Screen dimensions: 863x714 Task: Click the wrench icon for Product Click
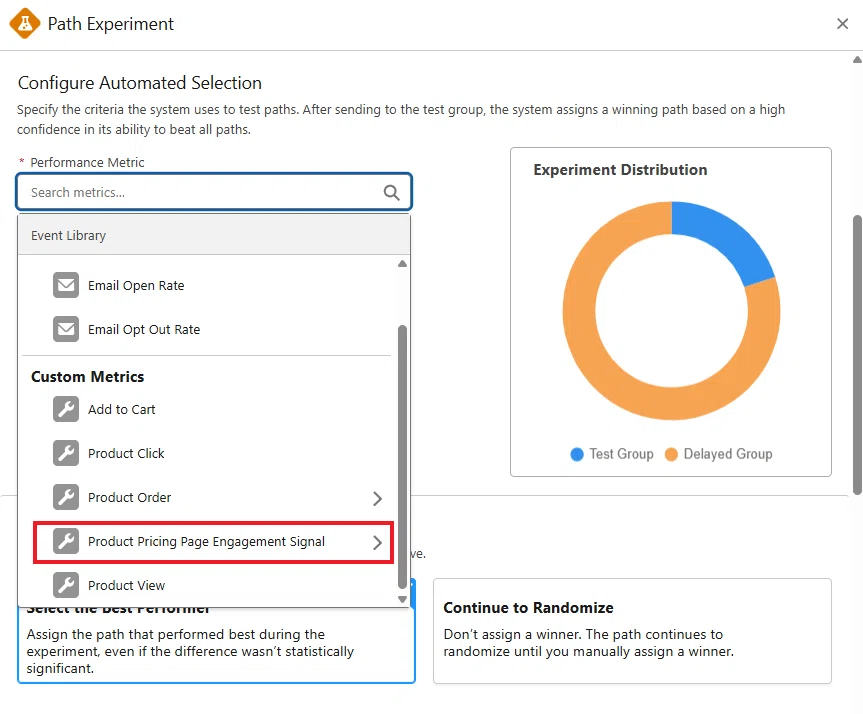66,453
